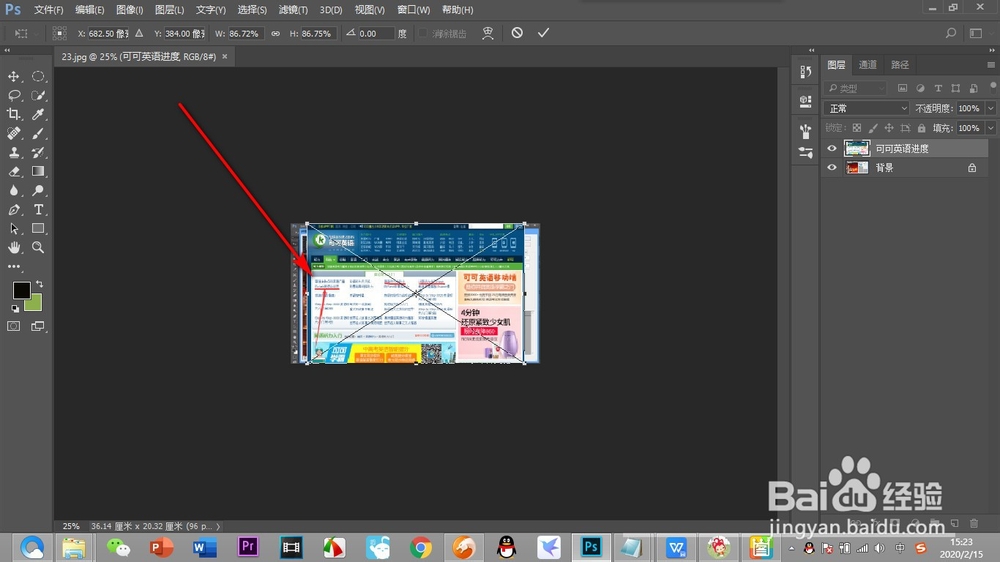The height and width of the screenshot is (562, 1000).
Task: Cancel the transform with the circle-slash icon
Action: point(517,33)
